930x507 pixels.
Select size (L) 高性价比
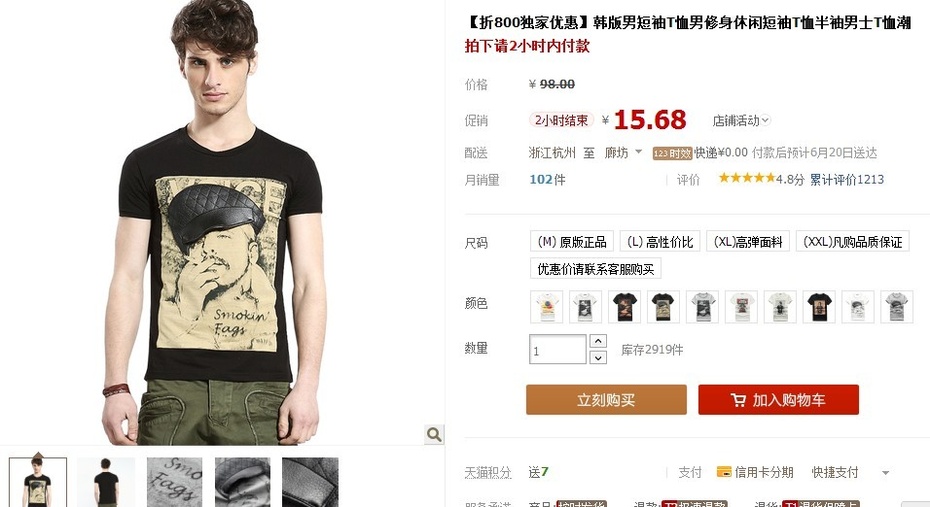point(660,242)
